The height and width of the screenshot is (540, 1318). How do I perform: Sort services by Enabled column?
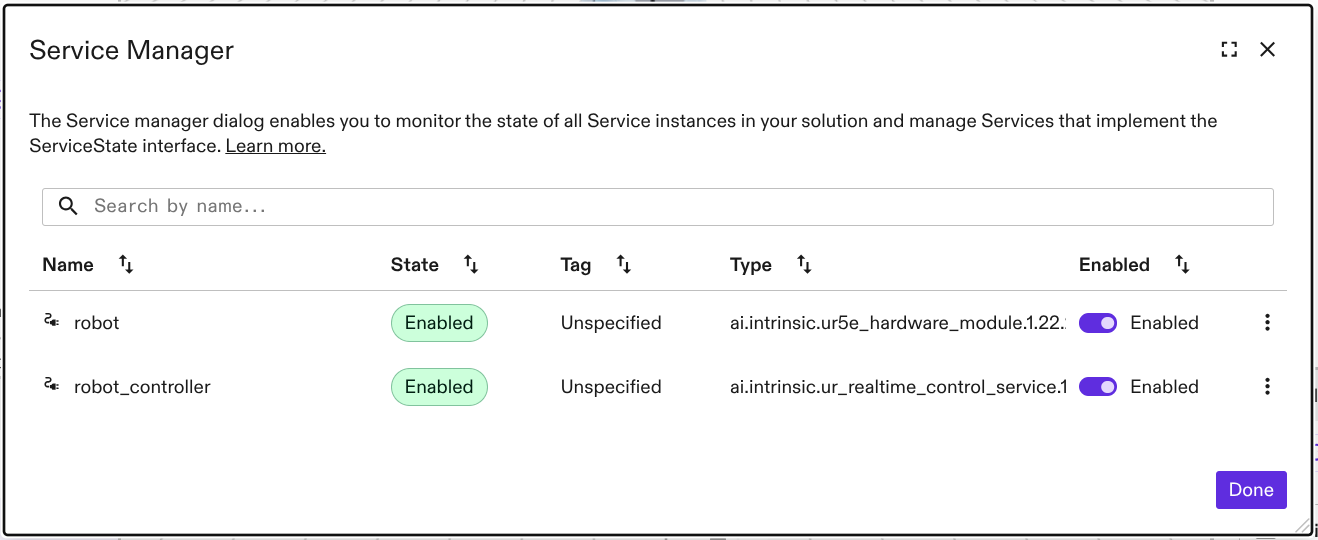point(1182,264)
